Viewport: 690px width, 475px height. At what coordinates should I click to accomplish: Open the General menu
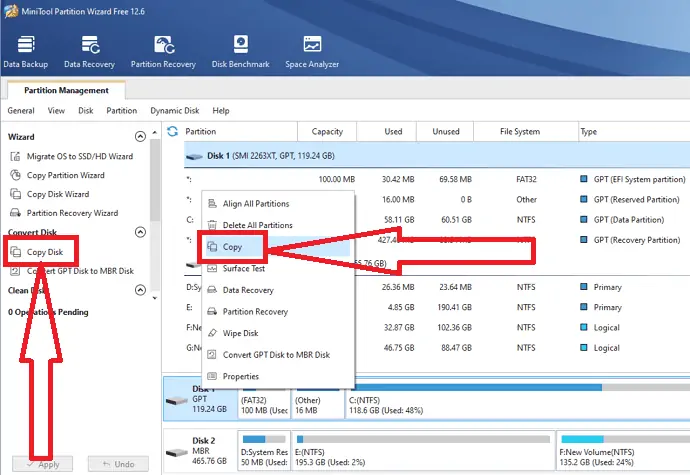(x=21, y=110)
